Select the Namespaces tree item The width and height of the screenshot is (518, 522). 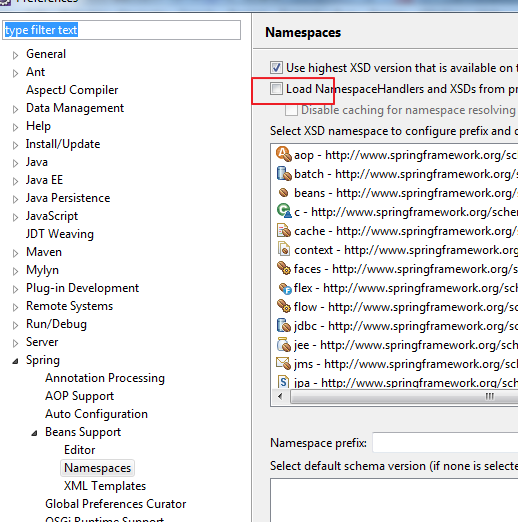pyautogui.click(x=97, y=468)
